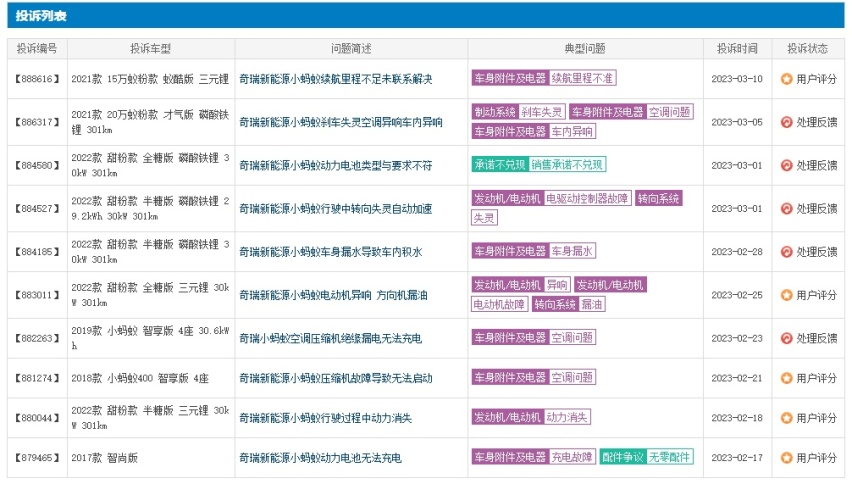Click the 处理反馈 icon for complaint 884580

786,165
